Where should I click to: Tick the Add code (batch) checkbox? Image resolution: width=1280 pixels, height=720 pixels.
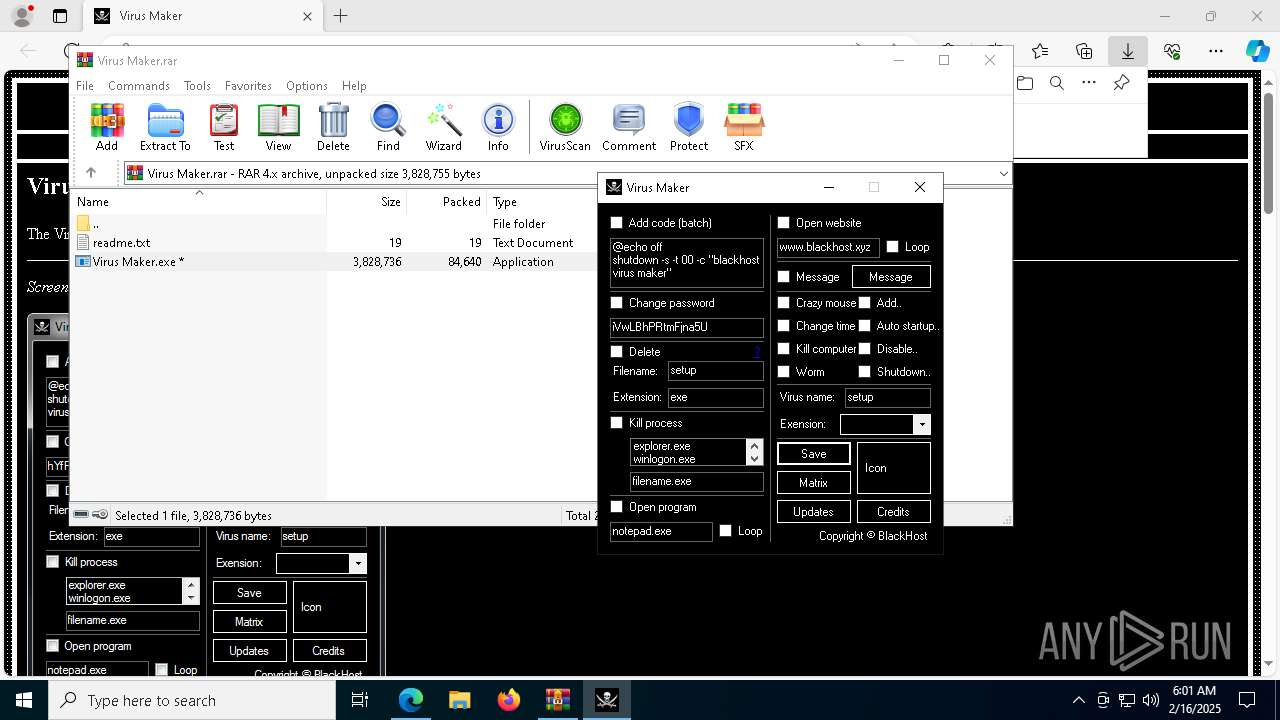pyautogui.click(x=617, y=223)
